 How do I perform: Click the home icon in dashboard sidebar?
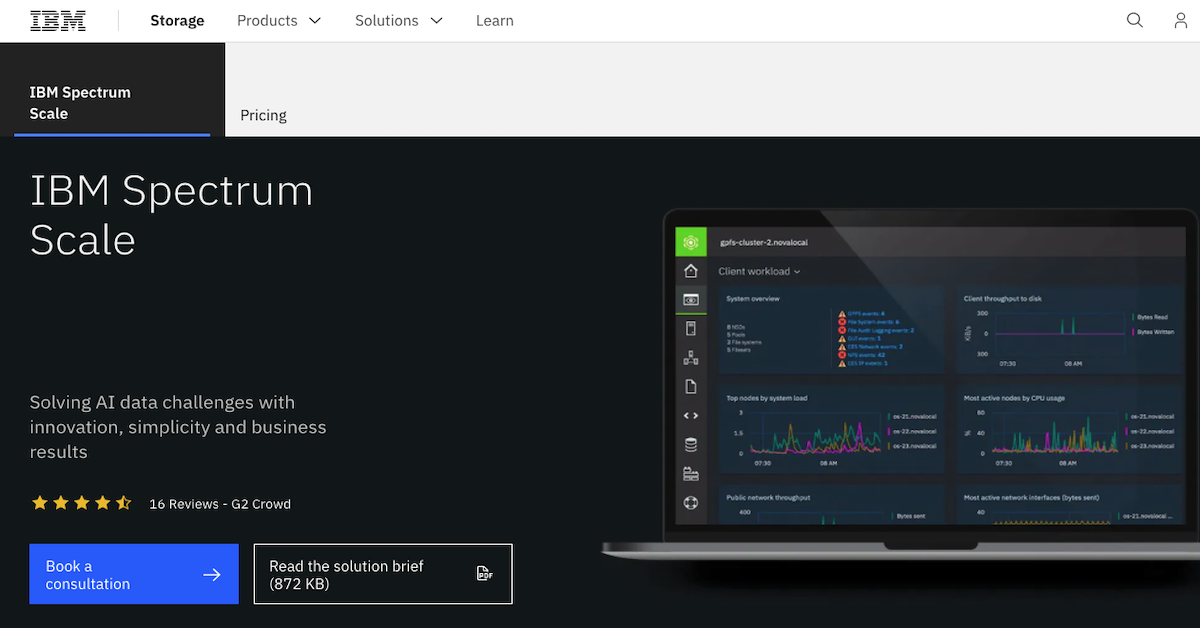coord(690,271)
